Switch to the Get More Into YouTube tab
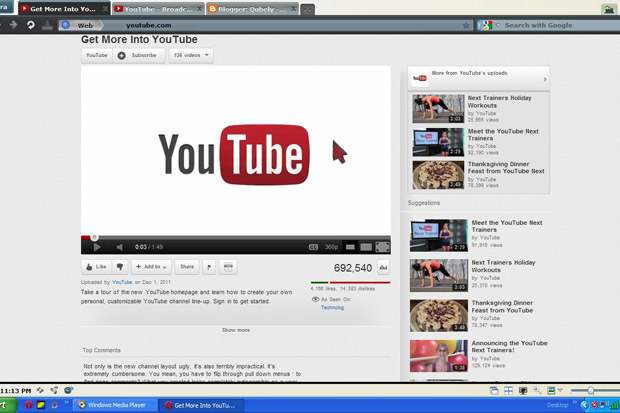Viewport: 620px width, 413px height. 64,8
